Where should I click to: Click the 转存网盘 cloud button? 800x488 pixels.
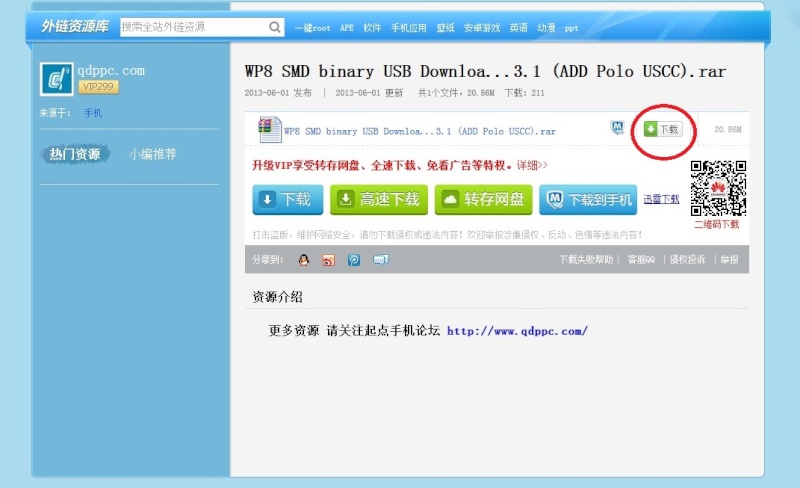[x=484, y=199]
